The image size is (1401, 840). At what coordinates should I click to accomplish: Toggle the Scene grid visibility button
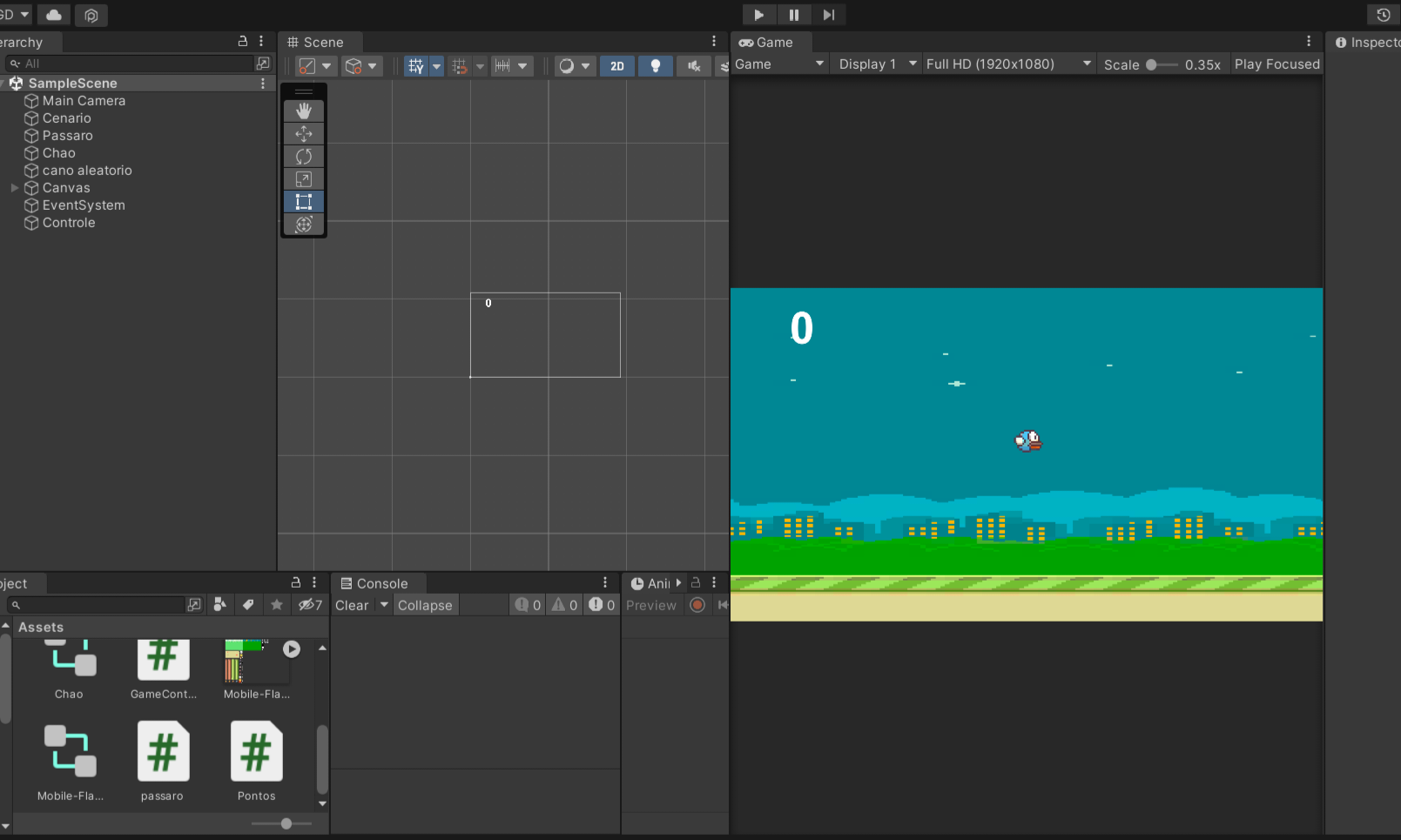tap(415, 66)
